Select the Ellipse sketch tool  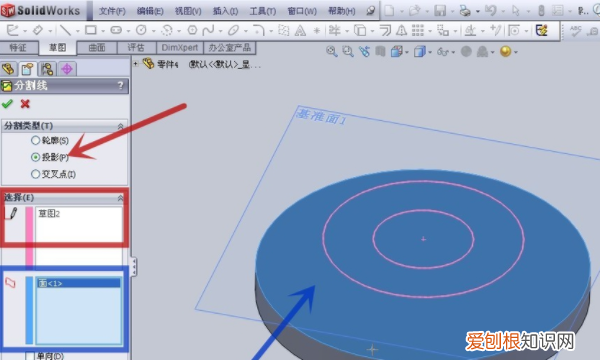tap(233, 30)
